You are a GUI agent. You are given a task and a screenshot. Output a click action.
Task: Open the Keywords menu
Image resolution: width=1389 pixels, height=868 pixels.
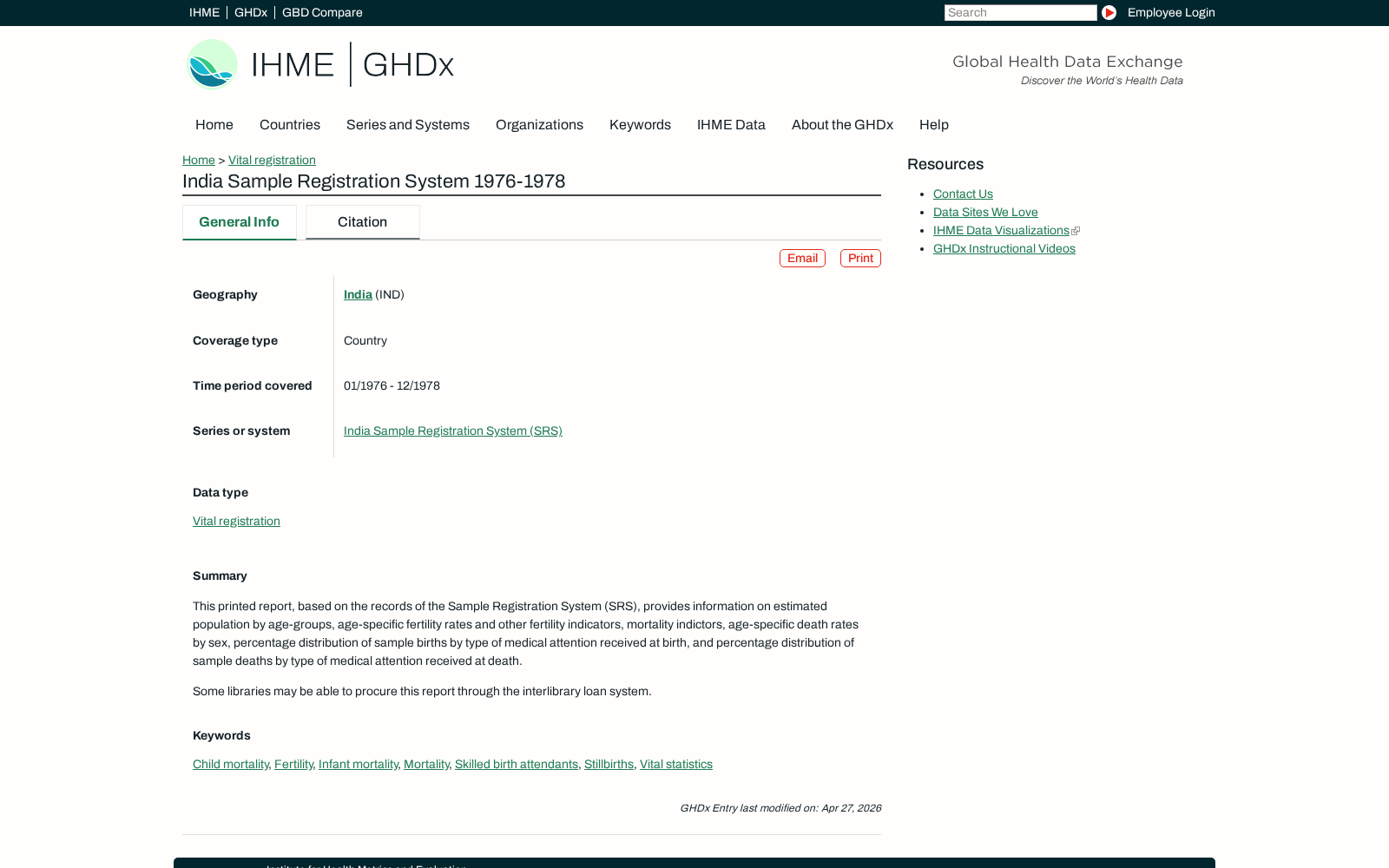640,125
